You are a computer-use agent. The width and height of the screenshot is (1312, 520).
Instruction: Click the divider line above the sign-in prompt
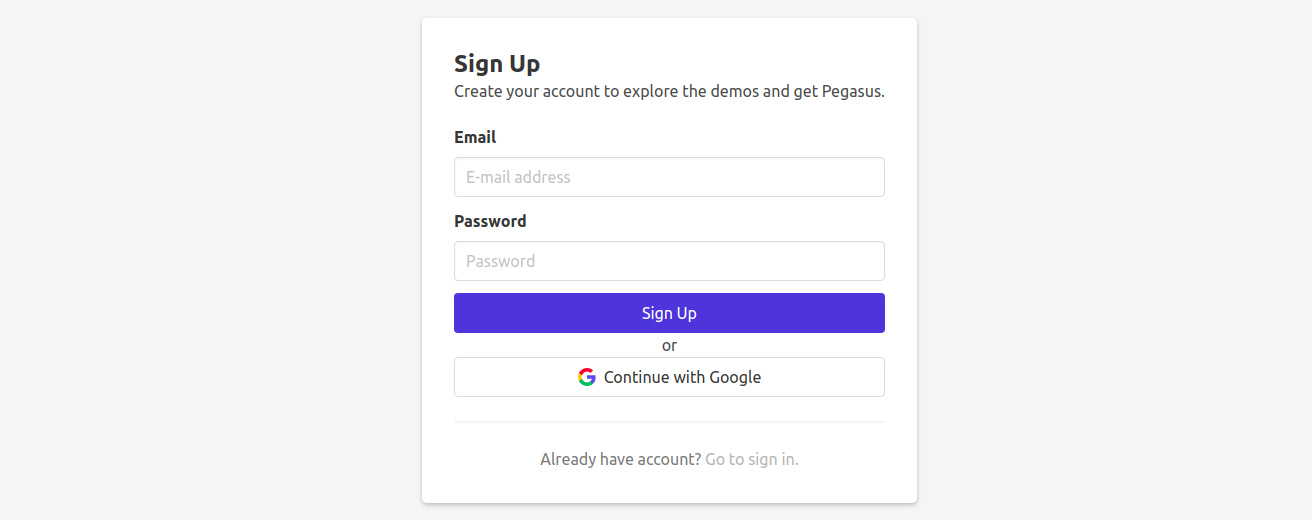669,422
